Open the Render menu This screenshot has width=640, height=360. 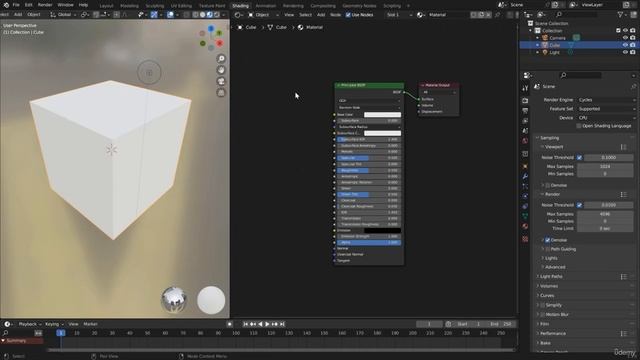(45, 5)
